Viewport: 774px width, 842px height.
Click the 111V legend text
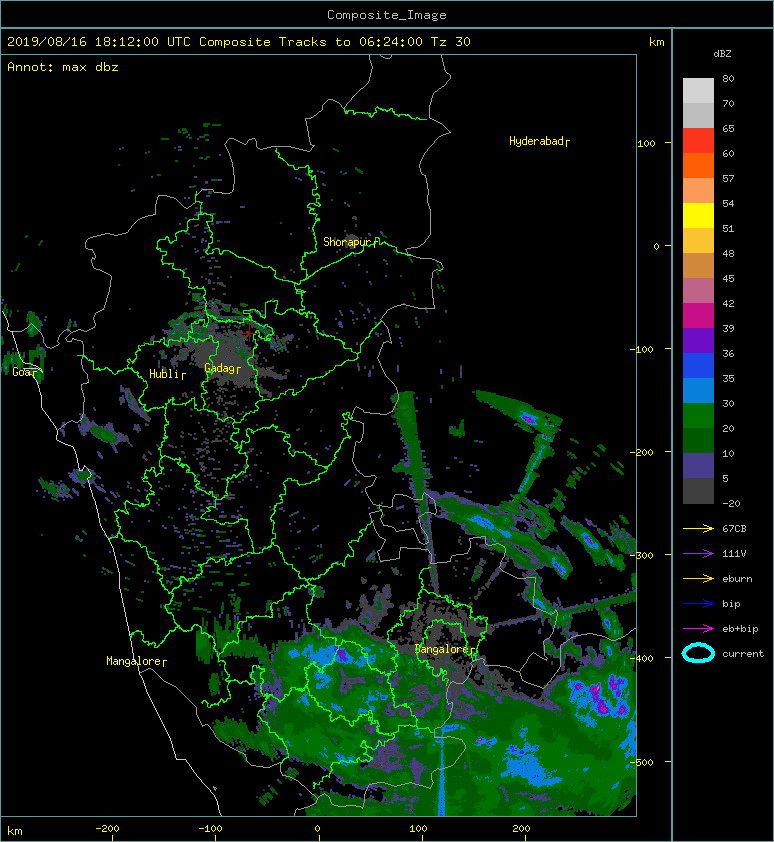tap(734, 554)
